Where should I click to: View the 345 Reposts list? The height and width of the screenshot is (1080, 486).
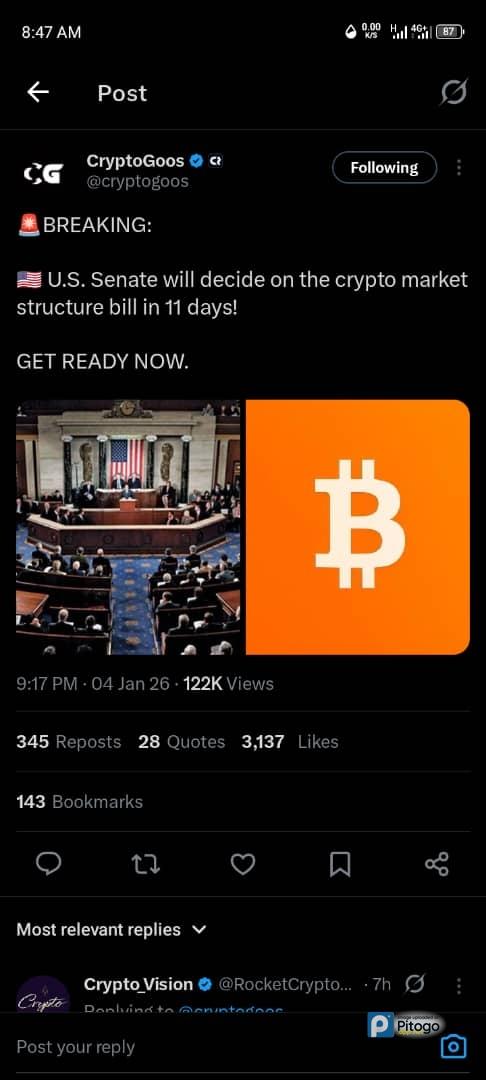click(68, 742)
